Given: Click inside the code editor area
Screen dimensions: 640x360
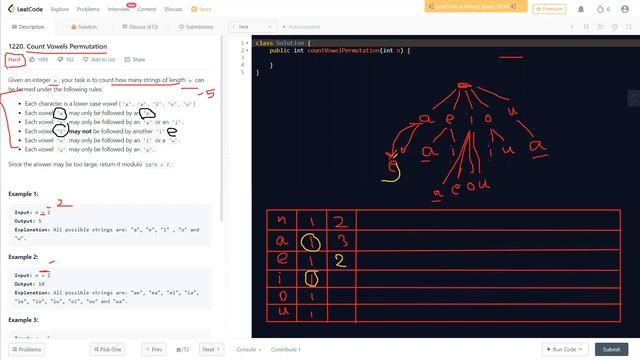Looking at the screenshot, I should tap(446, 186).
